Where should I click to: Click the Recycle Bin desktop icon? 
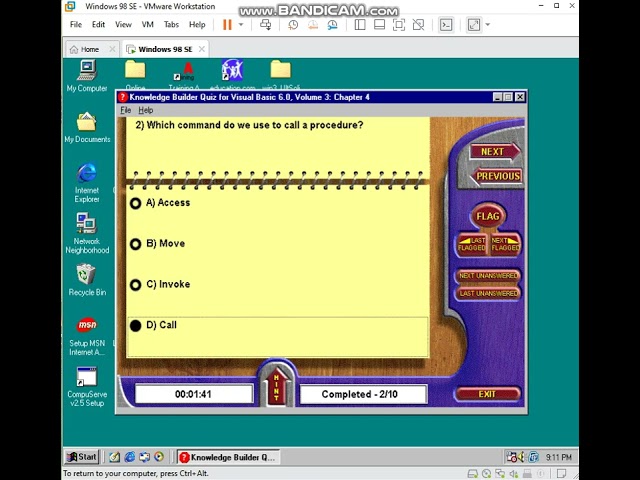pos(87,280)
